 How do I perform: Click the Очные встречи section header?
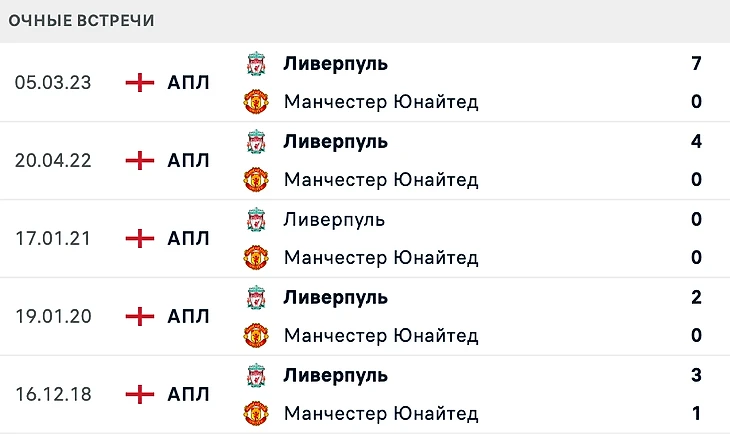click(81, 21)
